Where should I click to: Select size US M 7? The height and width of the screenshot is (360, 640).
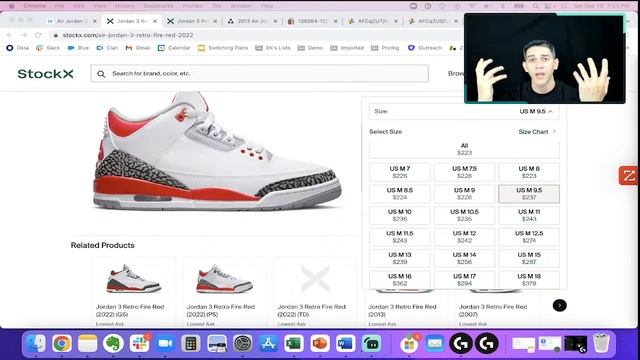pyautogui.click(x=400, y=172)
